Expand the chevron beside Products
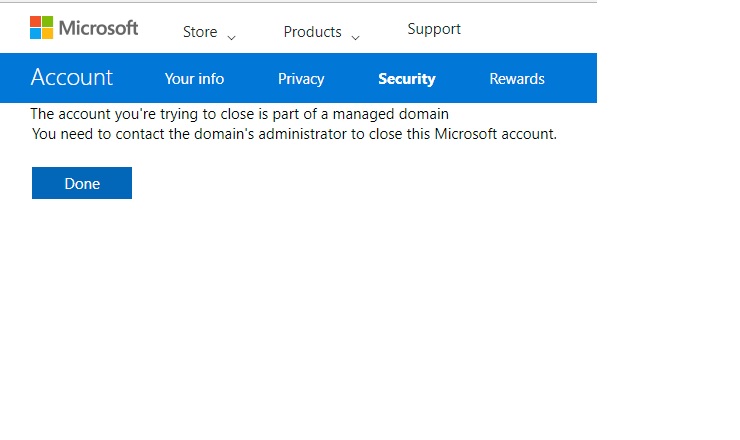Viewport: 740px width, 440px height. (x=355, y=37)
